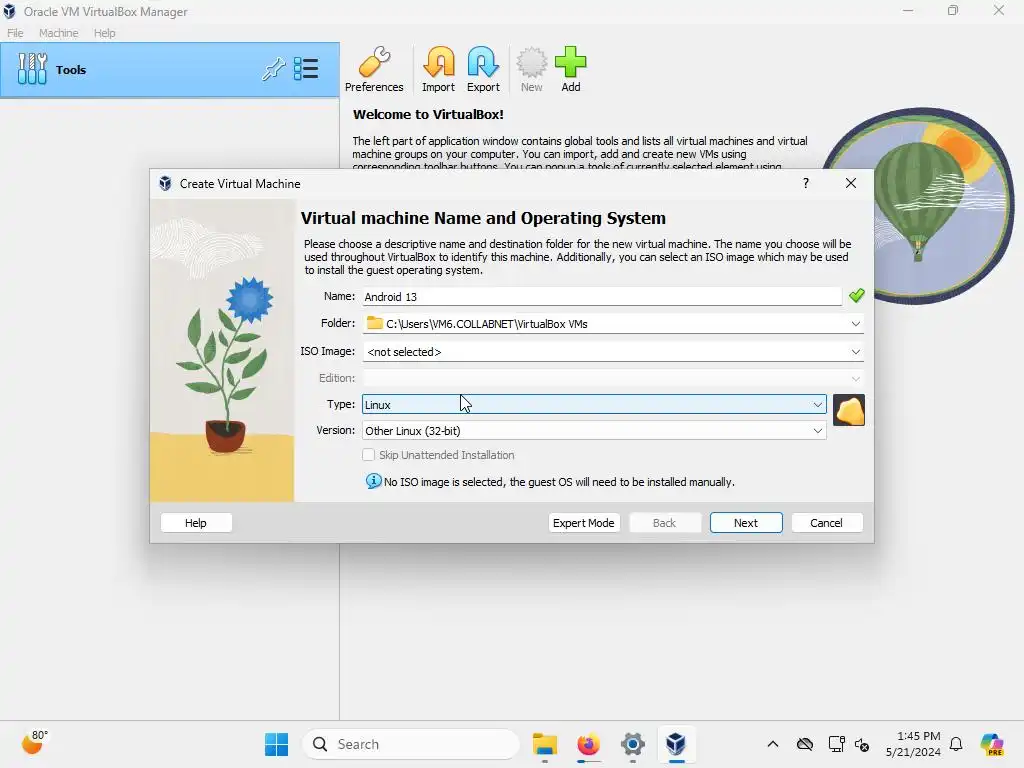Click the Name field containing Android 13
This screenshot has width=1024, height=768.
tap(602, 296)
